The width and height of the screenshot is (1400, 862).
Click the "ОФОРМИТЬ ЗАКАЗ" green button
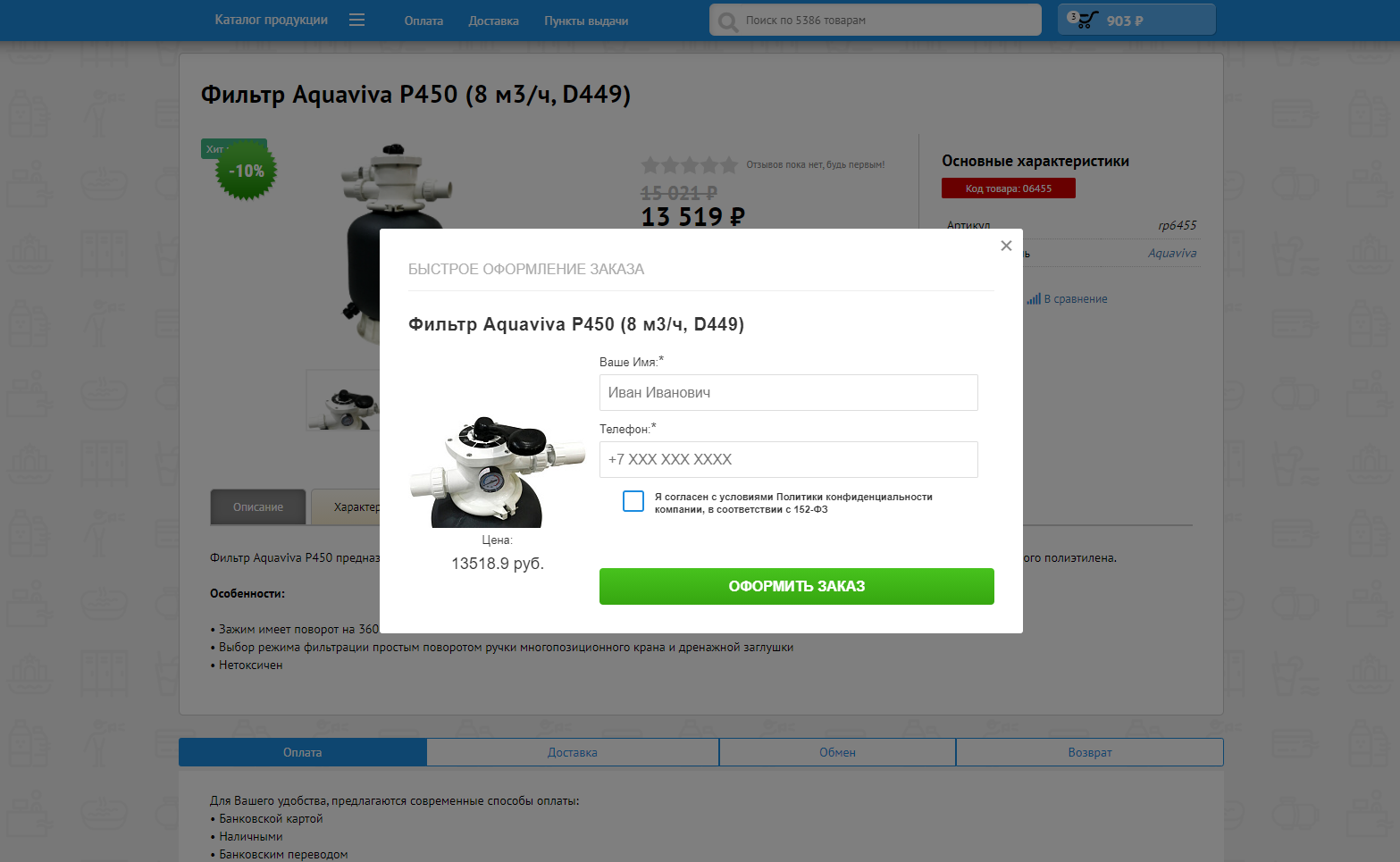[797, 586]
